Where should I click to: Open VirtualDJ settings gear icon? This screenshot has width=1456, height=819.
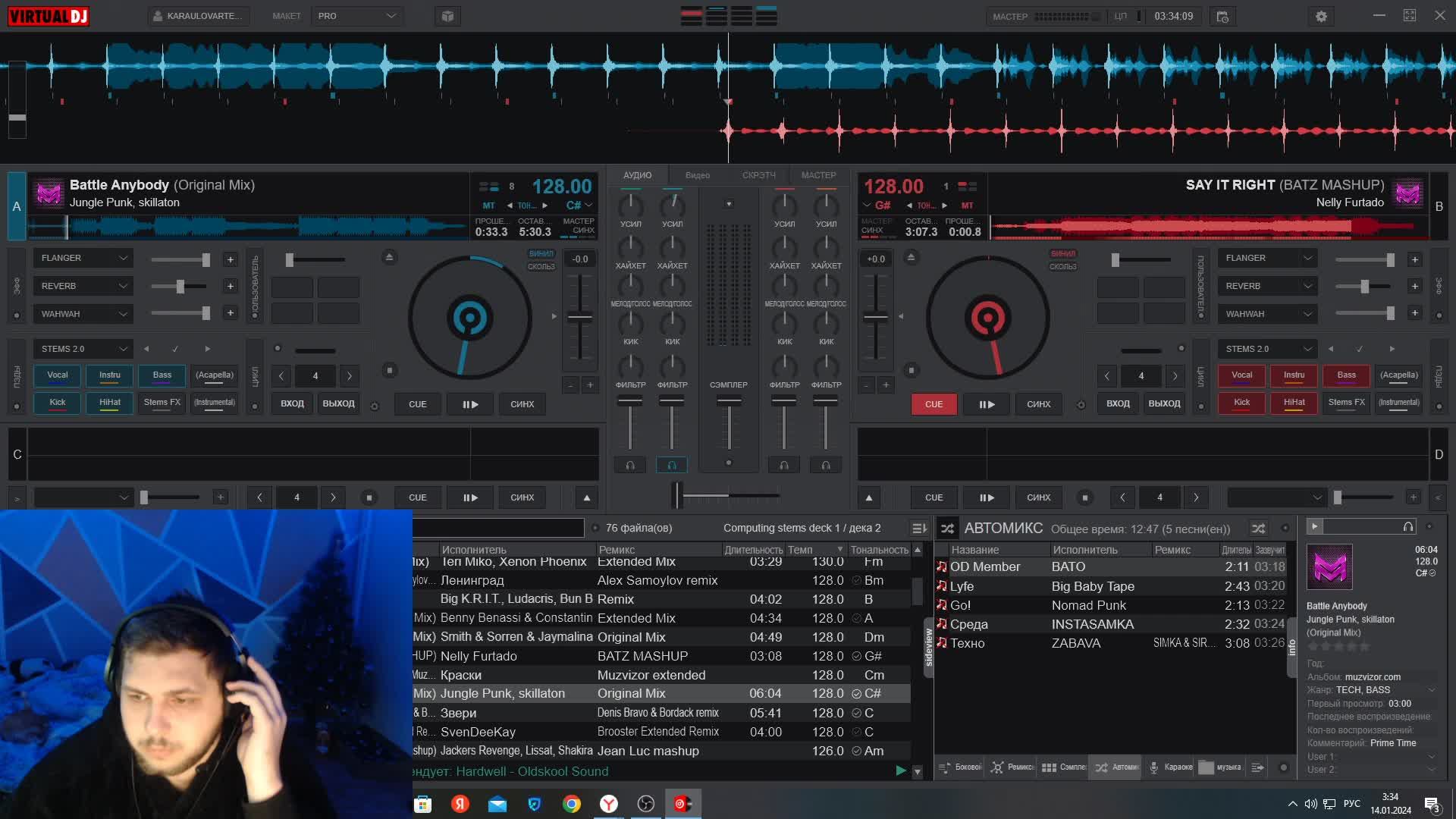[x=1321, y=17]
